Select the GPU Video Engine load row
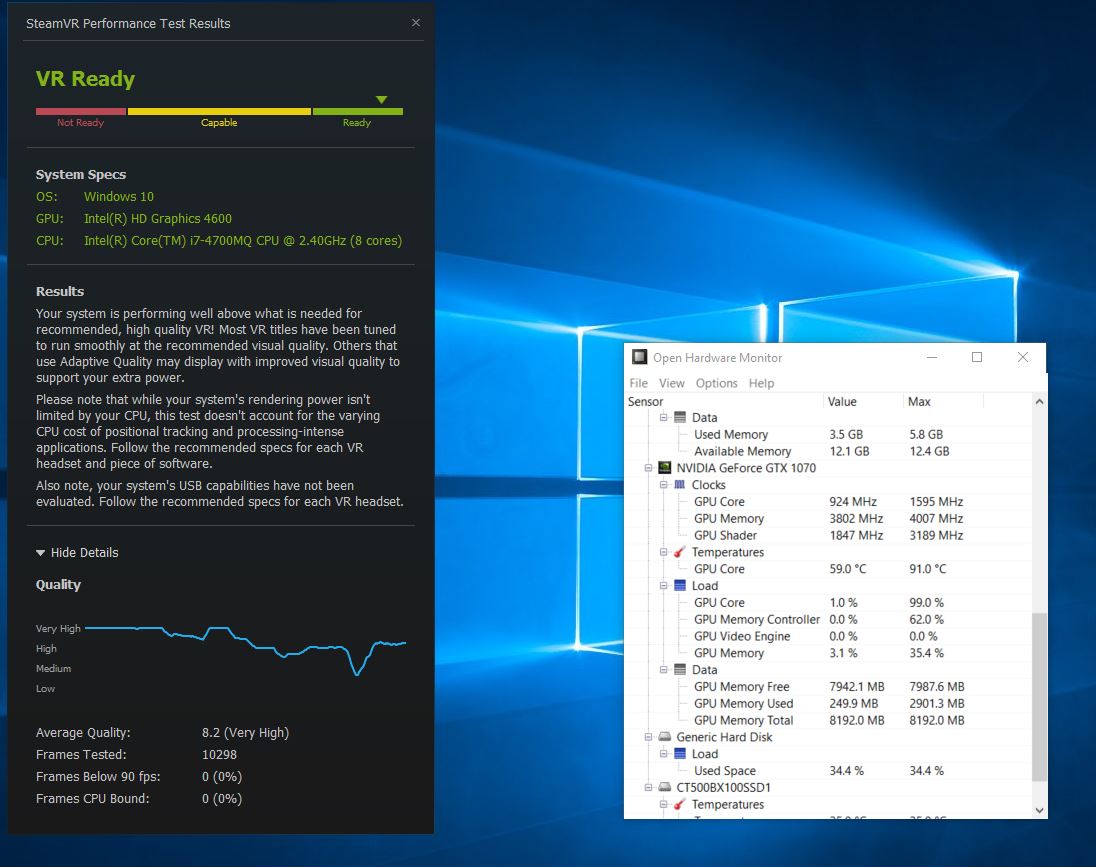The height and width of the screenshot is (867, 1096). click(828, 636)
